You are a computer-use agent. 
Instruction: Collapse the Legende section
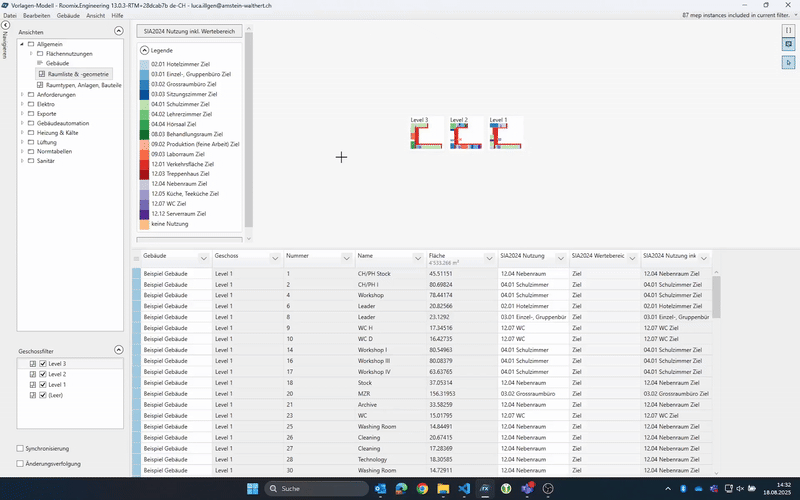click(144, 50)
